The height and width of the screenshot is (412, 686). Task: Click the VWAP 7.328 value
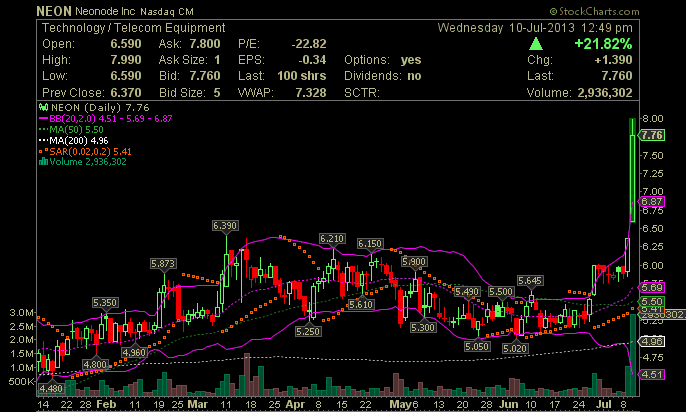[311, 93]
